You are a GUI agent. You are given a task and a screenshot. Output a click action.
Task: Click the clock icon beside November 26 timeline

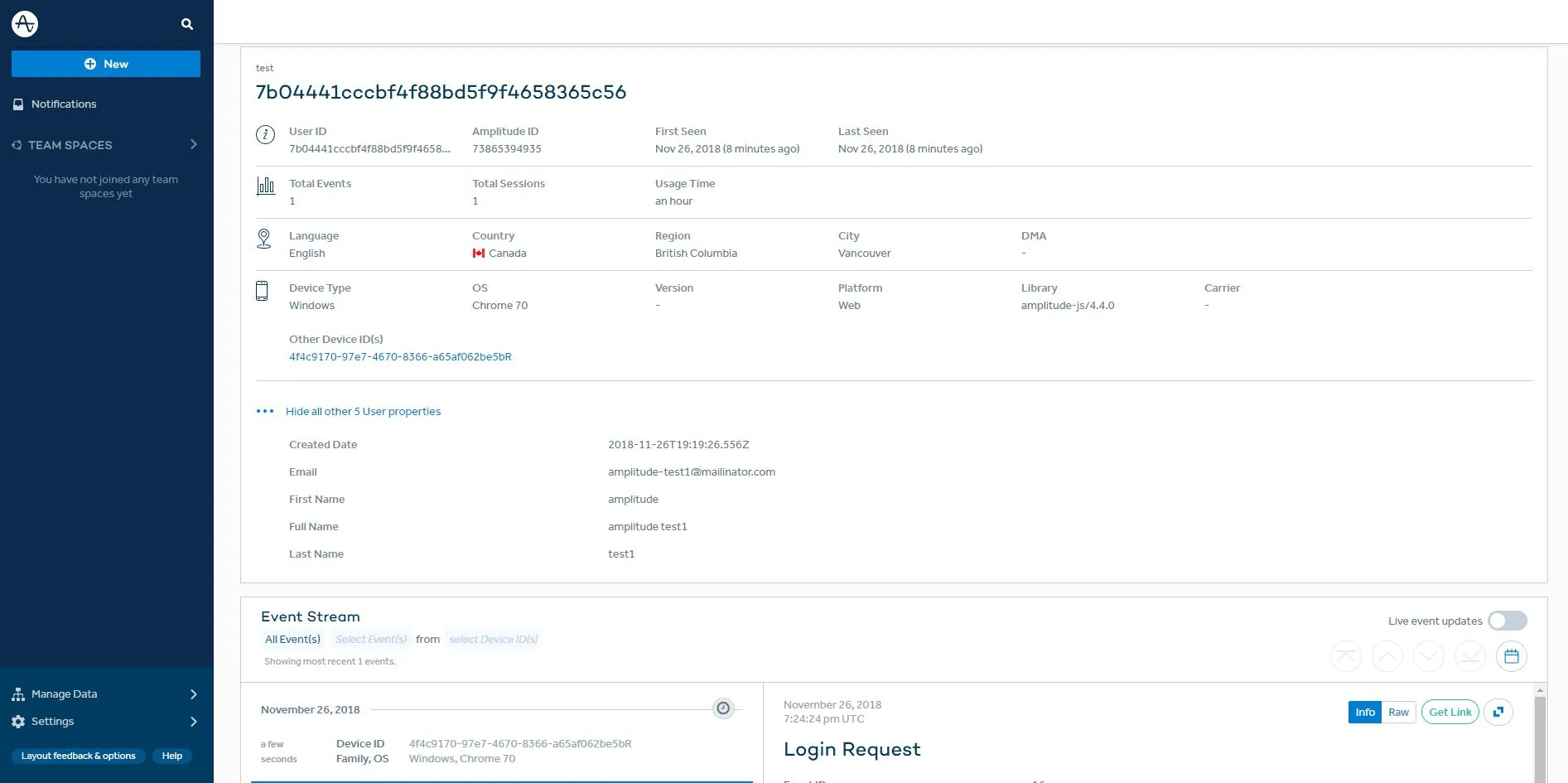[722, 708]
